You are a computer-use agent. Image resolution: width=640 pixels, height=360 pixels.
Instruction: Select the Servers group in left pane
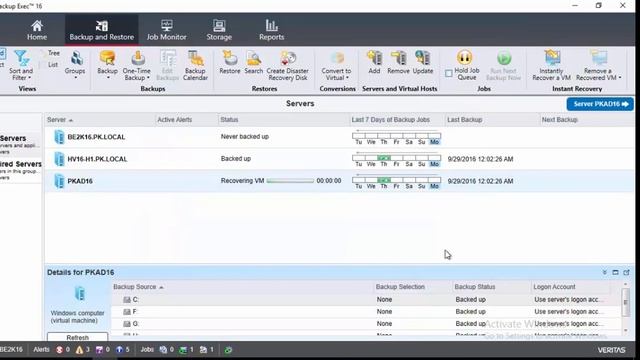[20, 144]
